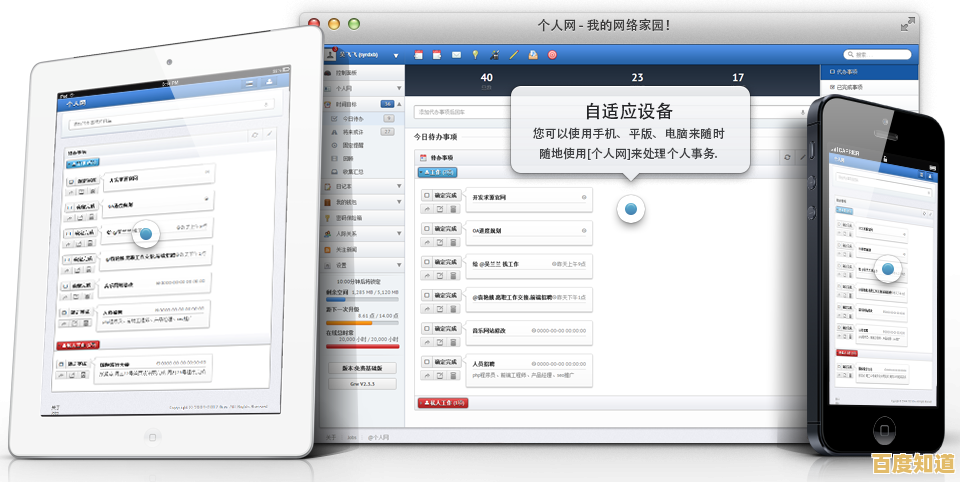960x482 pixels.
Task: Collapse the 日记本 sidebar section arrow
Action: [x=398, y=186]
